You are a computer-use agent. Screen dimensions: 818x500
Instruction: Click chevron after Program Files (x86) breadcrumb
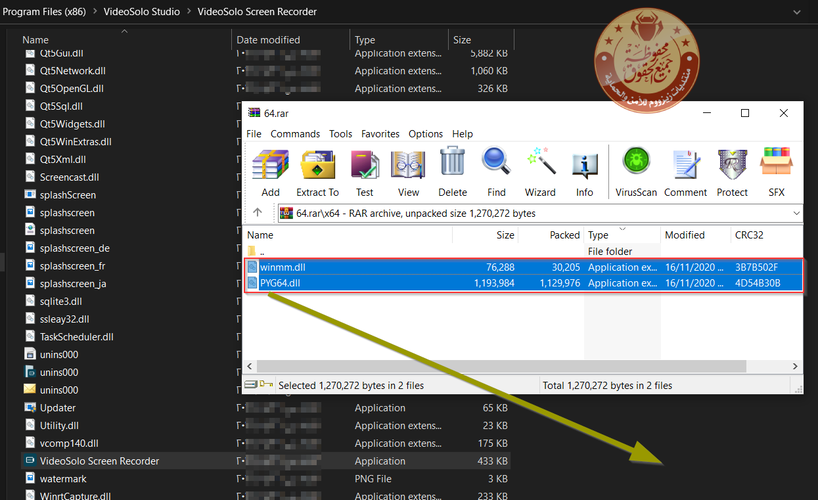click(95, 11)
